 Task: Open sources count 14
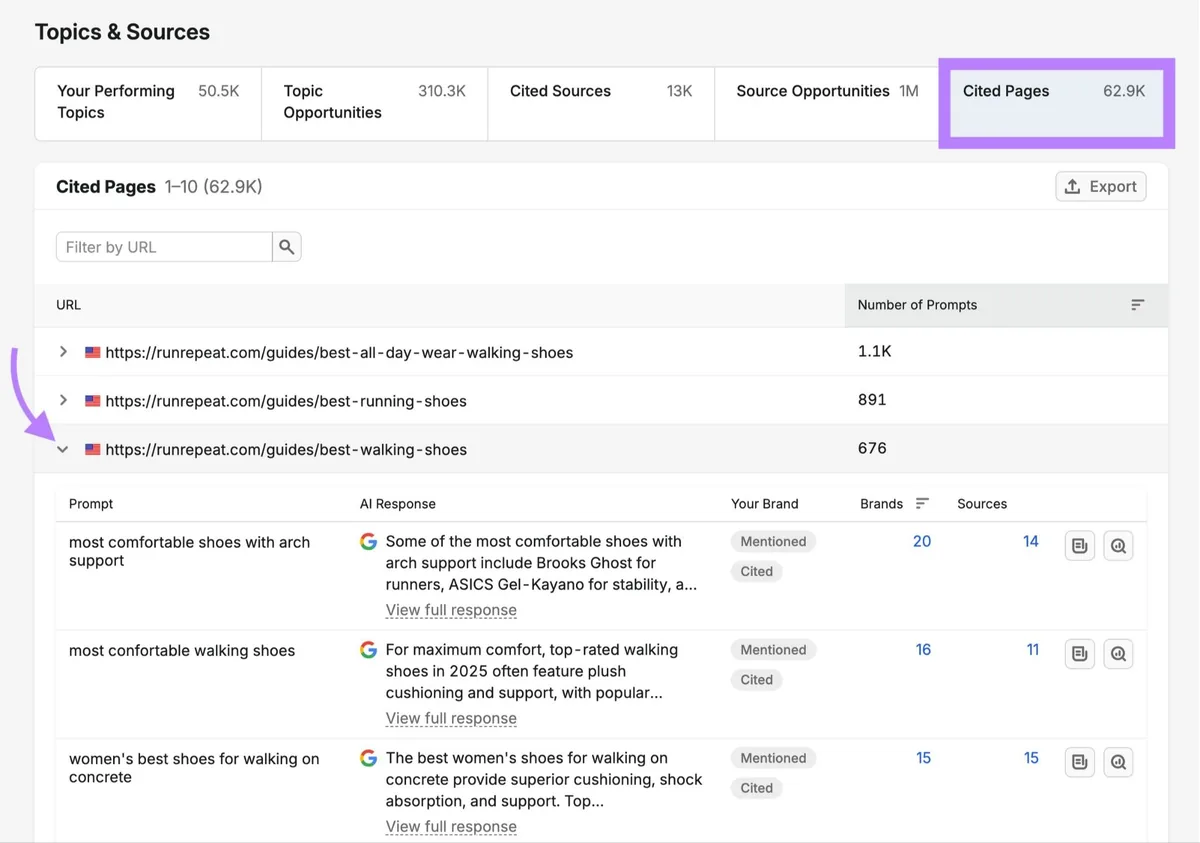[x=1031, y=541]
